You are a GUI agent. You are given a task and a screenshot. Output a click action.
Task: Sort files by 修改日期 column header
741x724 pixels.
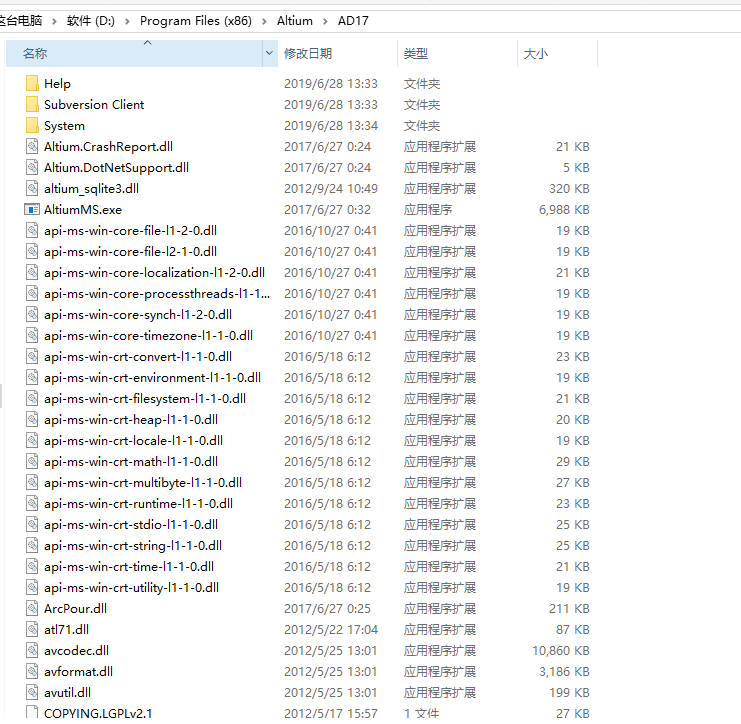pos(337,53)
